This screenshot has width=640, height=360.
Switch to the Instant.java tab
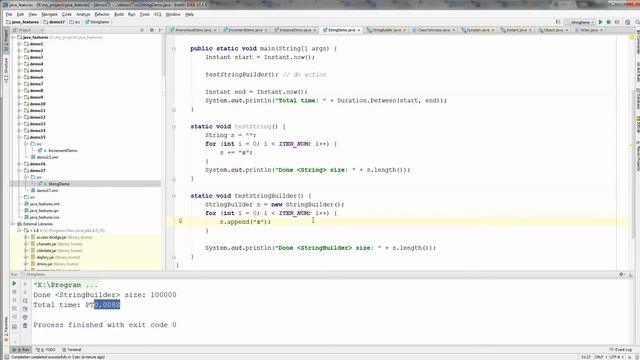click(516, 30)
